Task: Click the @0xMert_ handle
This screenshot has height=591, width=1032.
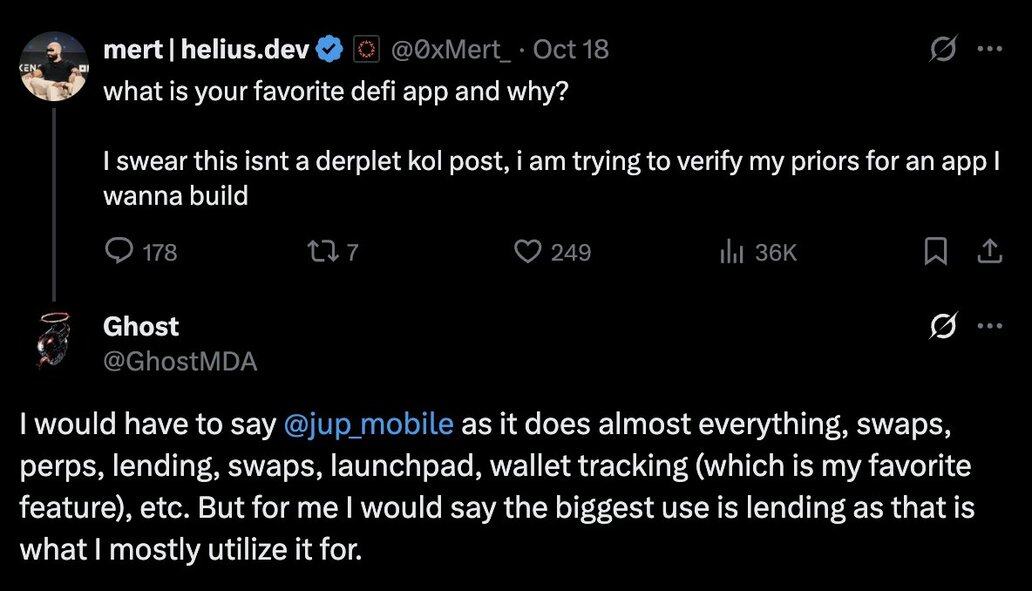Action: pos(451,48)
